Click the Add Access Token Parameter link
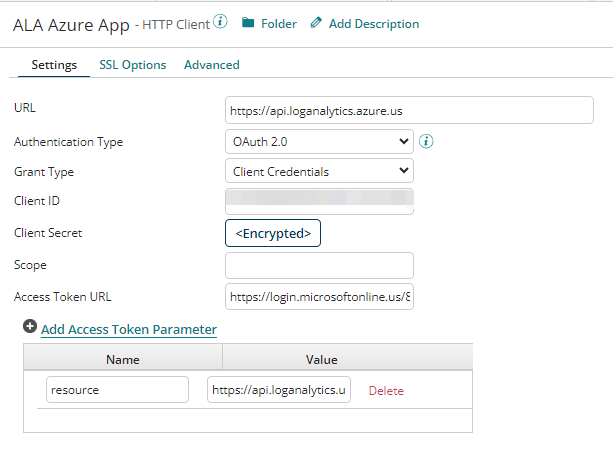 (129, 330)
